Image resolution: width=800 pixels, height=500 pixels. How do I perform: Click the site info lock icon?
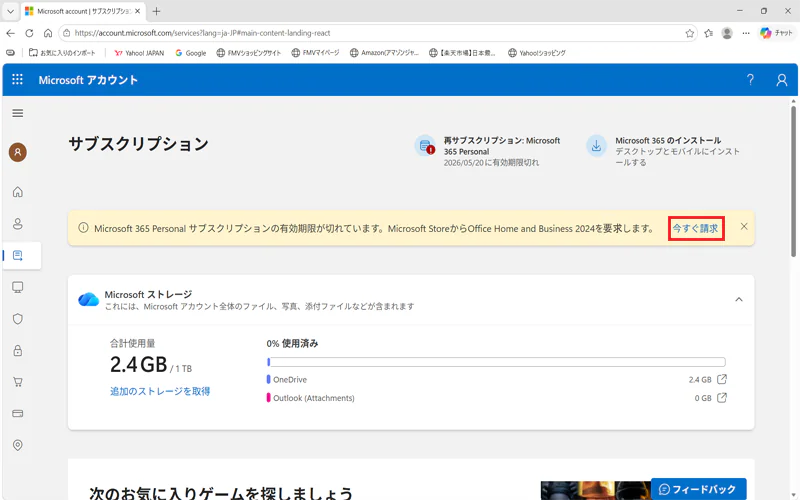(x=66, y=33)
